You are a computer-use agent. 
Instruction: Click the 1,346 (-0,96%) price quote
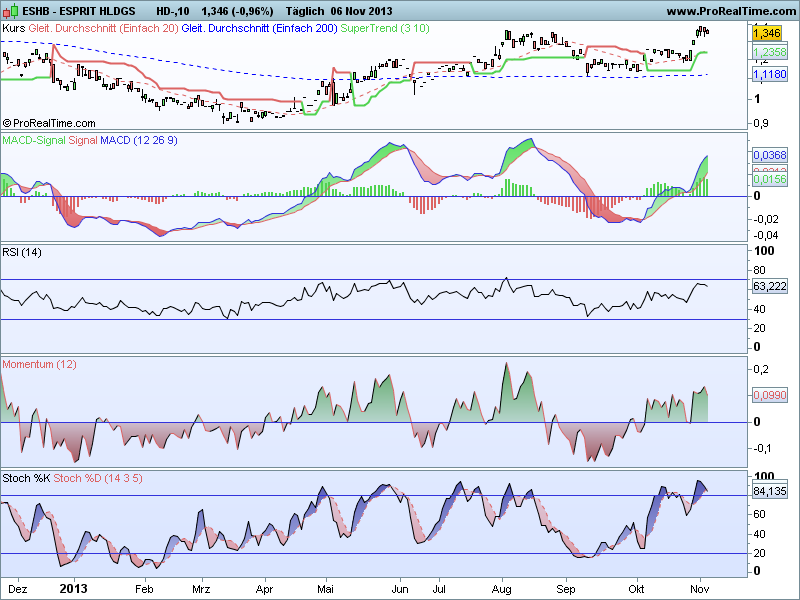tap(237, 11)
